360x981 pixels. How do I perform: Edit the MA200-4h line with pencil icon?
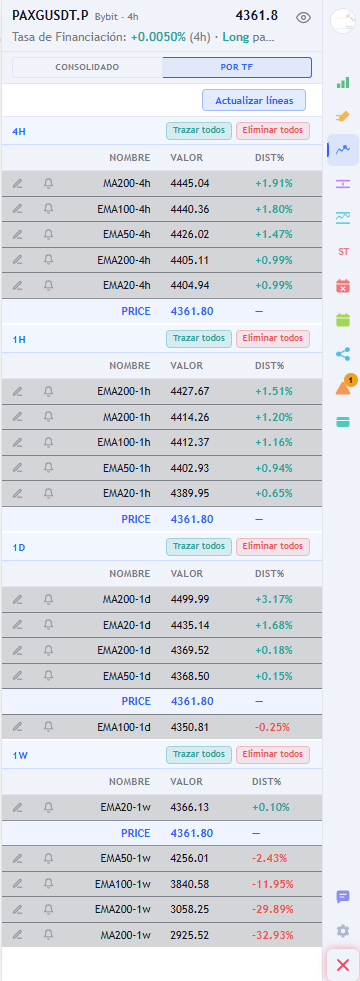pos(18,183)
